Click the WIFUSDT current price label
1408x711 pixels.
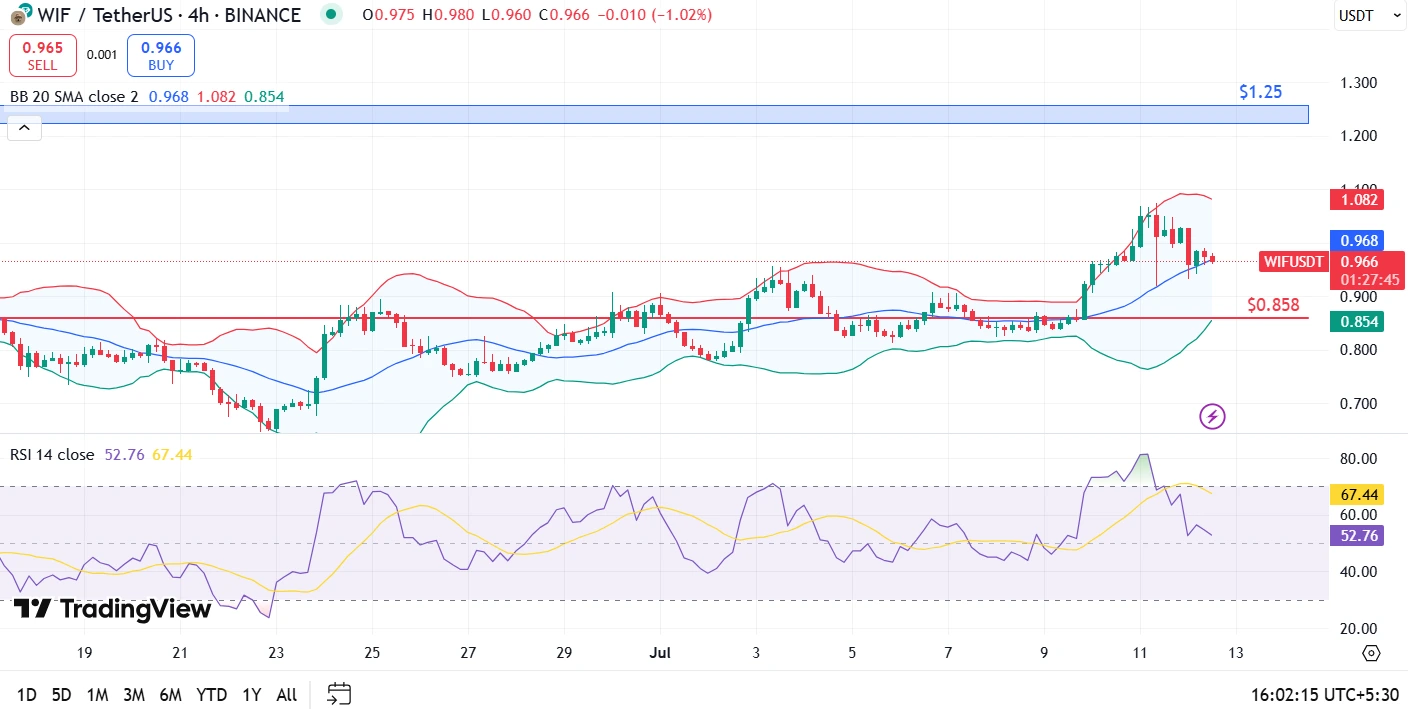tap(1293, 262)
